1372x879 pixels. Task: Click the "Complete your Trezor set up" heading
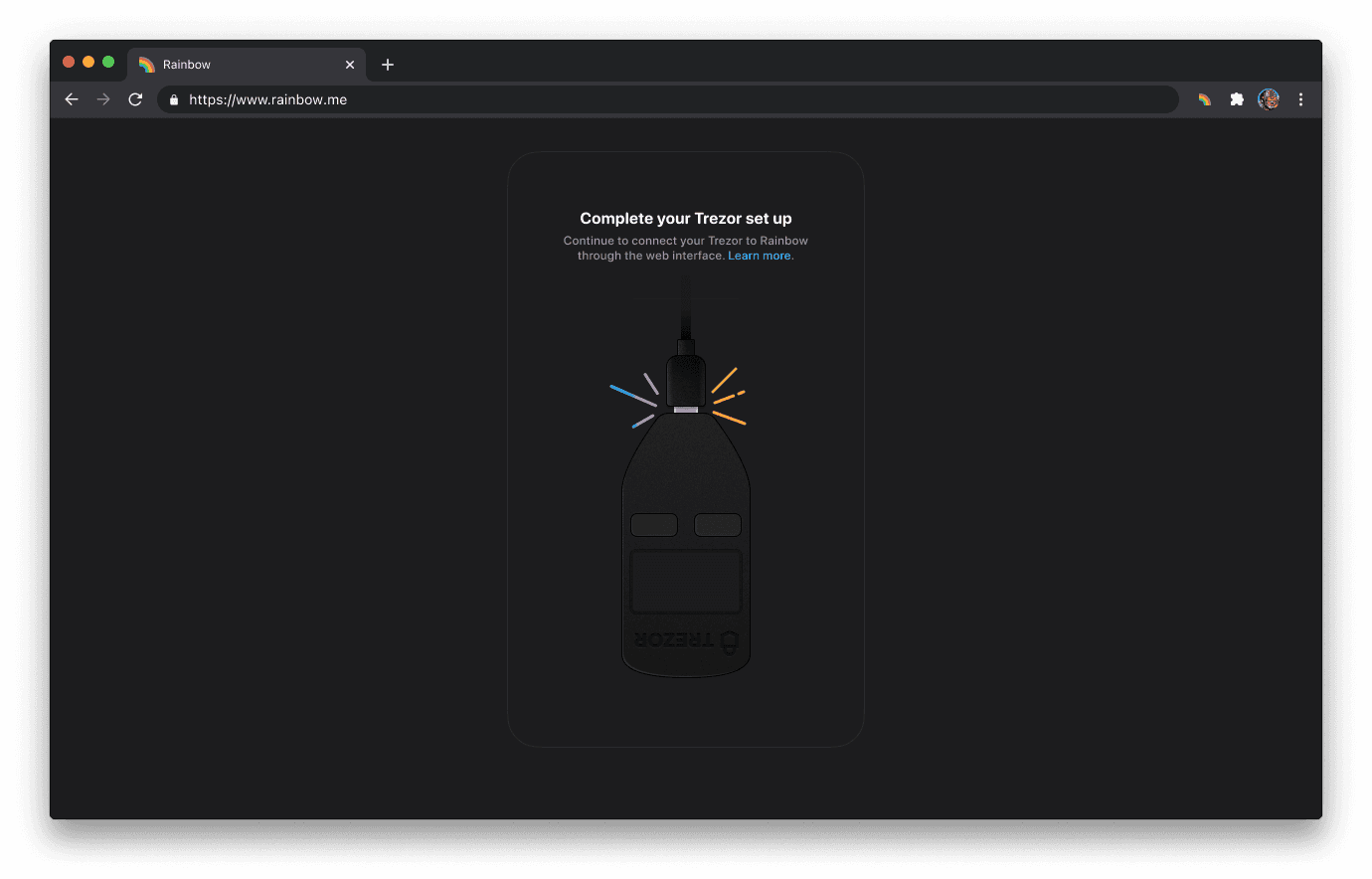[686, 219]
